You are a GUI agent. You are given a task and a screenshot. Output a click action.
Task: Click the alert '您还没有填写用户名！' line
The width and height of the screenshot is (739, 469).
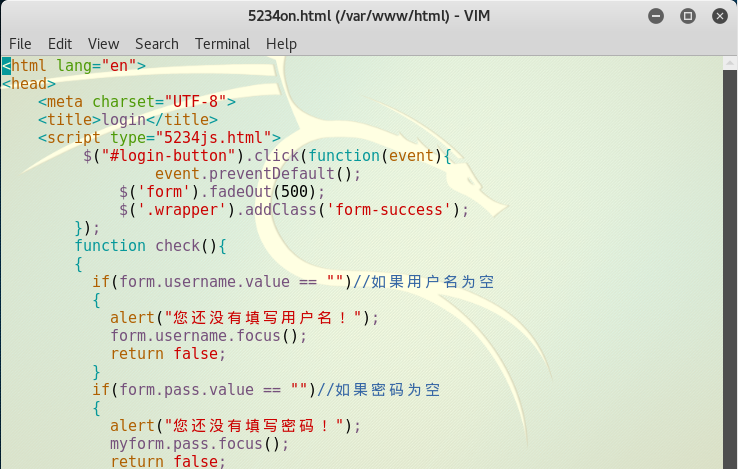click(245, 317)
